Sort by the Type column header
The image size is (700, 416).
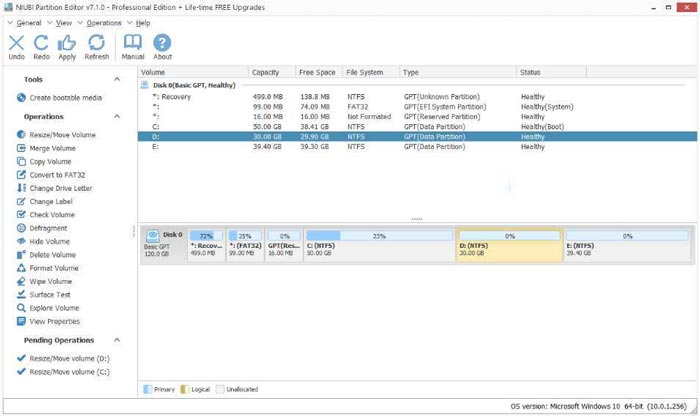point(458,72)
